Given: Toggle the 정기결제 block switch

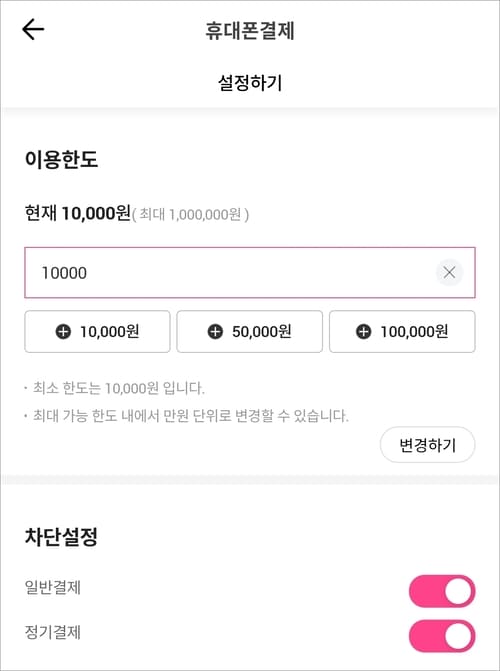Looking at the screenshot, I should click(x=442, y=636).
